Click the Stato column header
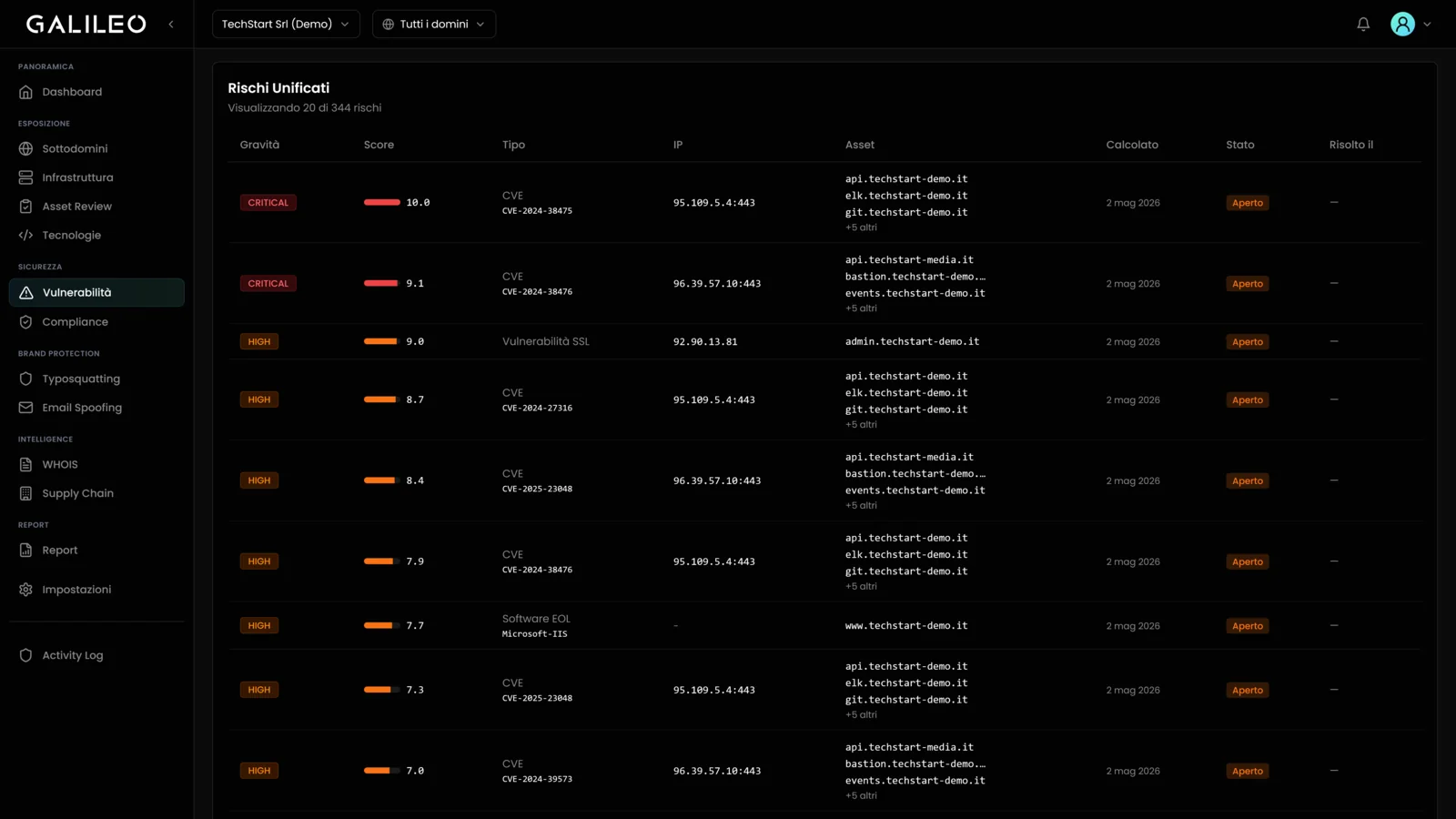Viewport: 1456px width, 819px height. click(x=1239, y=145)
